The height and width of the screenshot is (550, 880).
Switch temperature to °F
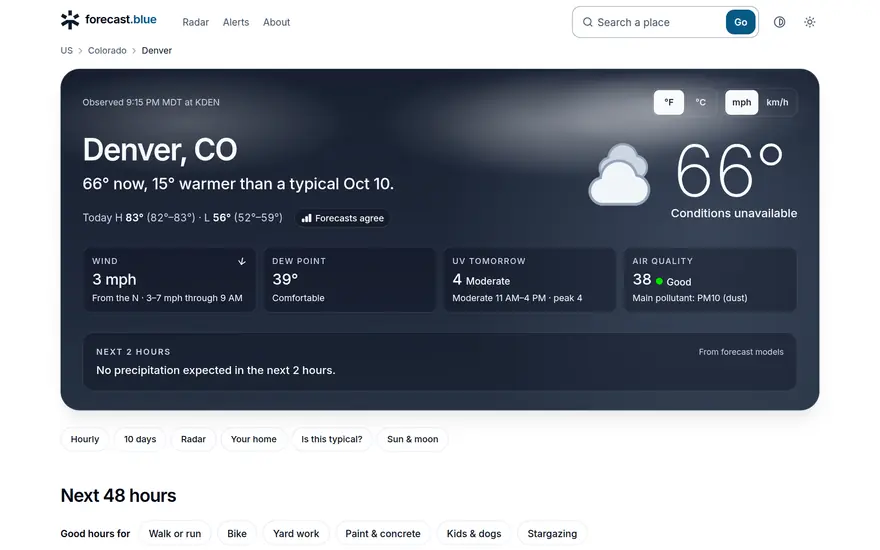point(669,102)
